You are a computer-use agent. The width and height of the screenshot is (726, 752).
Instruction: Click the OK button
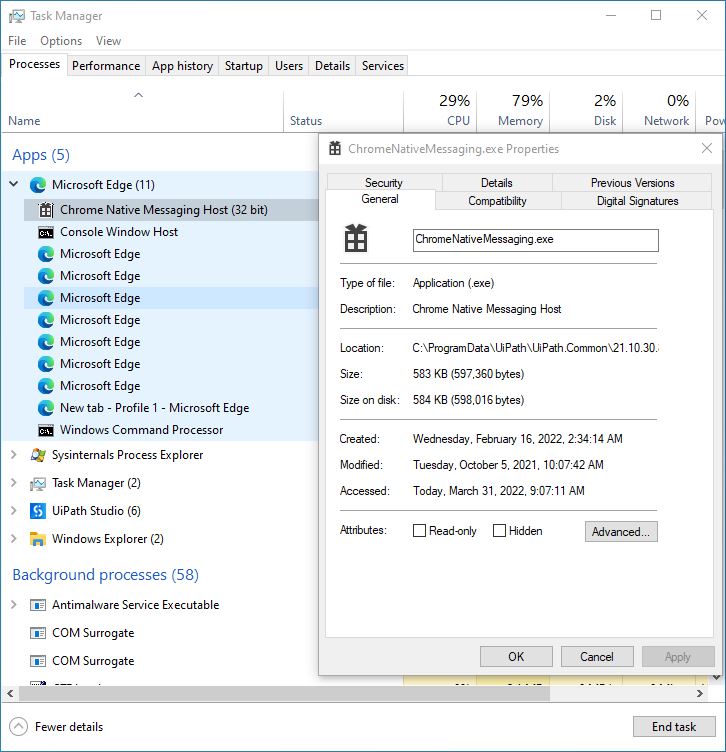pyautogui.click(x=516, y=657)
